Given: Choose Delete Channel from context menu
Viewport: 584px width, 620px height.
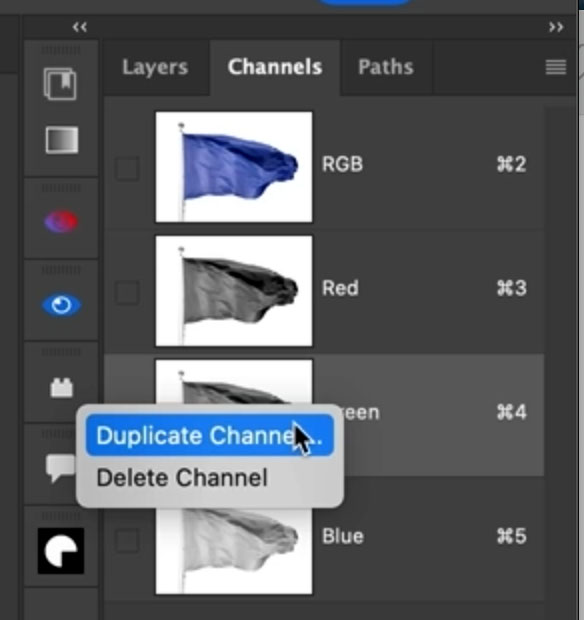Looking at the screenshot, I should pos(182,478).
